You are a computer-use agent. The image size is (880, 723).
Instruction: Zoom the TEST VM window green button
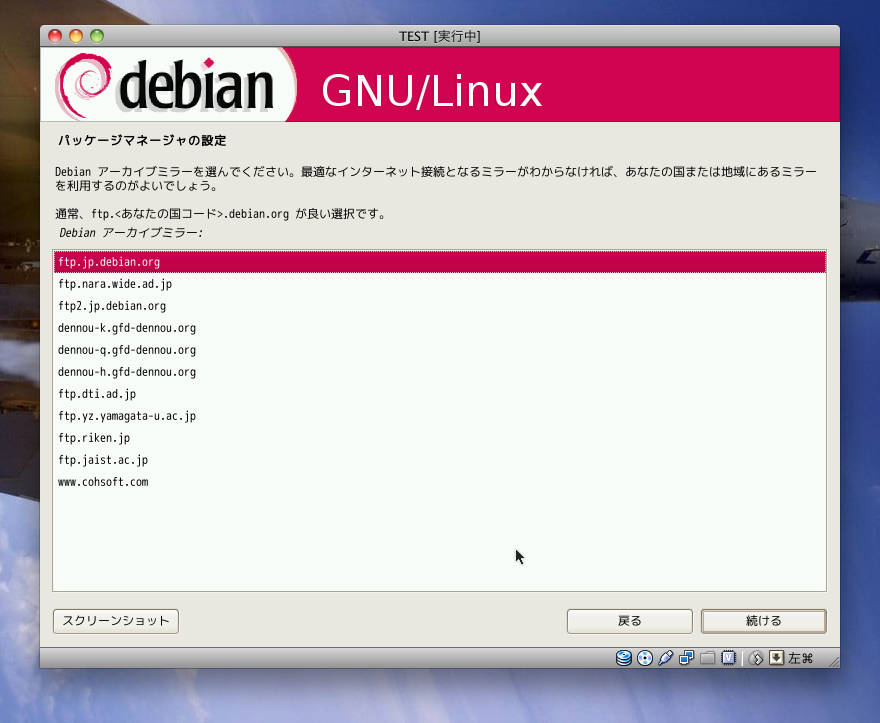(x=97, y=36)
